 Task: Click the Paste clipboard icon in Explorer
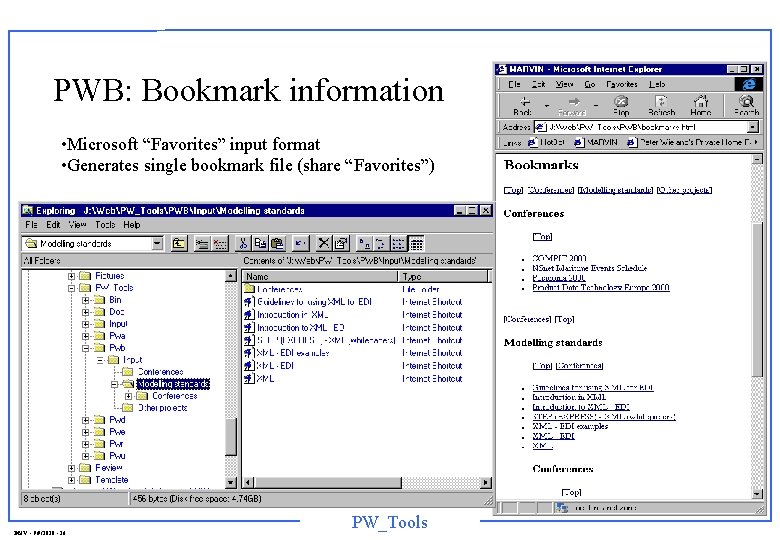coord(277,243)
